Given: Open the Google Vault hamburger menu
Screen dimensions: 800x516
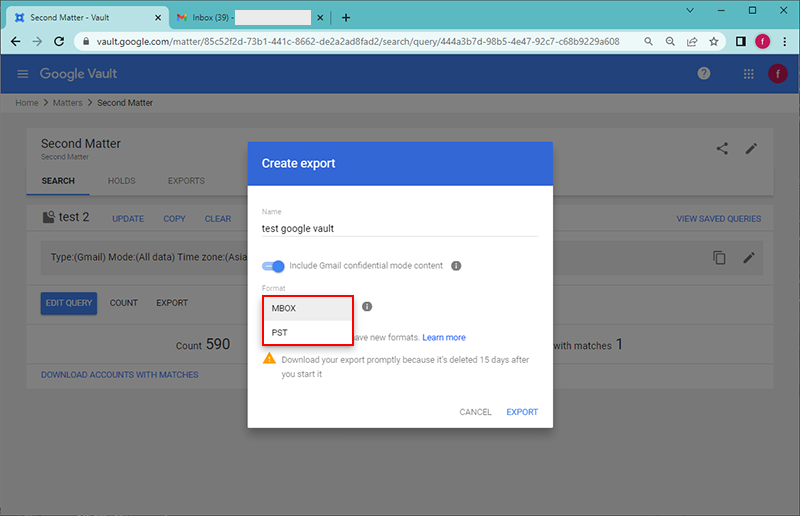Looking at the screenshot, I should tap(23, 74).
